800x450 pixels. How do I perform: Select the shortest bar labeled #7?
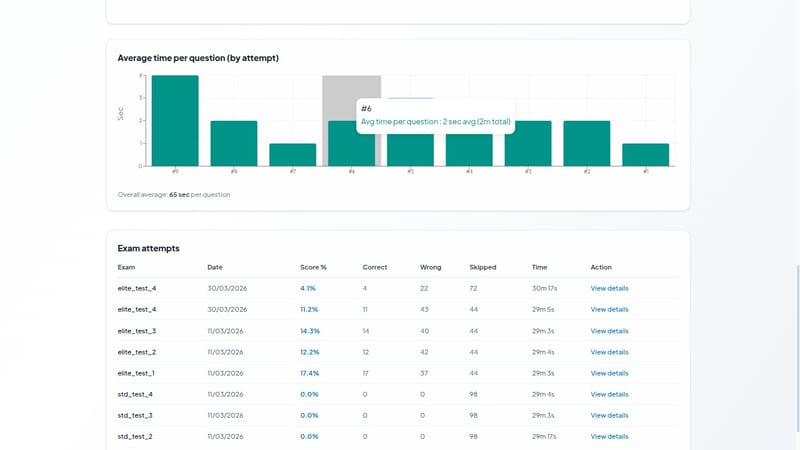click(x=293, y=155)
